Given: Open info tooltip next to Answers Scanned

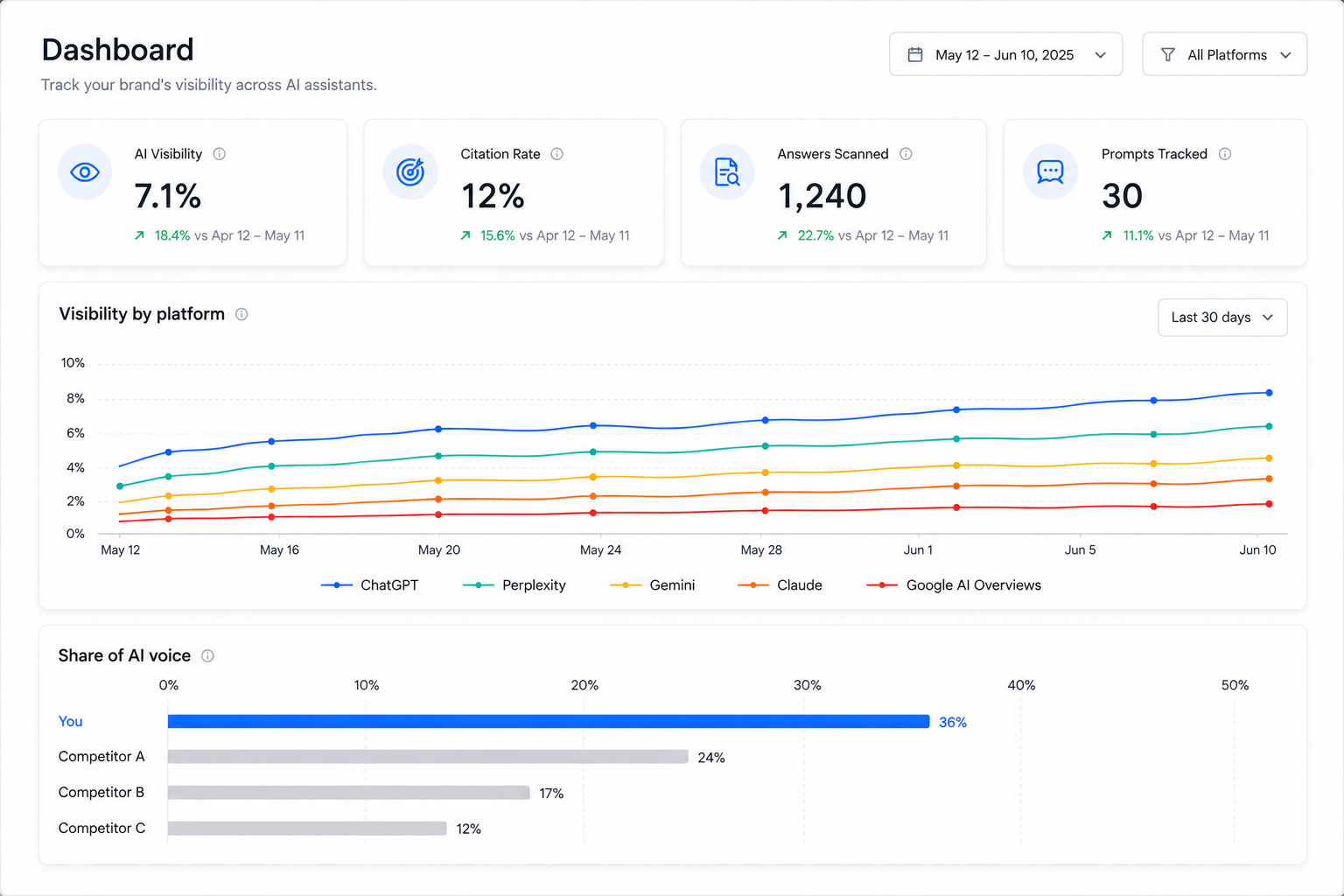Looking at the screenshot, I should (906, 154).
